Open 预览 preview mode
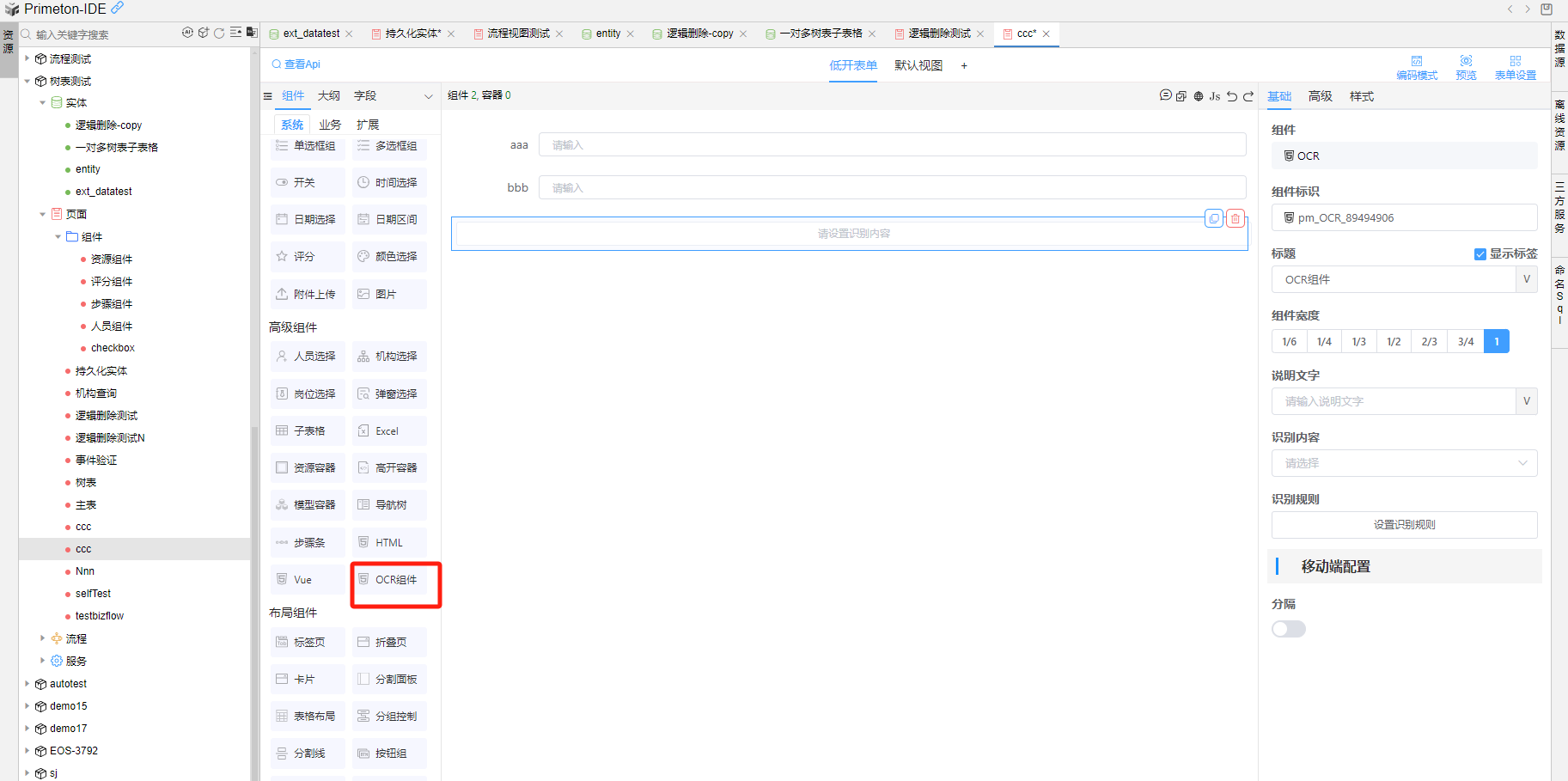The height and width of the screenshot is (781, 1568). pos(1466,68)
